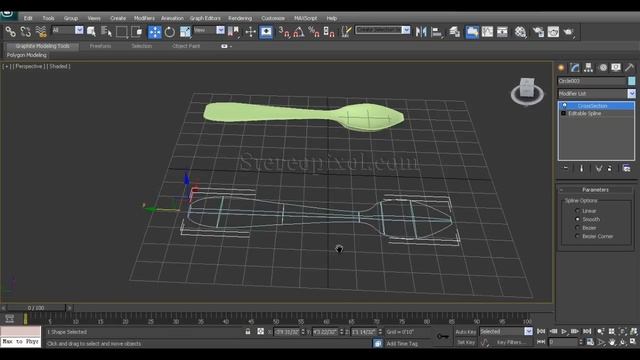Open the Edit menu
The width and height of the screenshot is (640, 360).
pyautogui.click(x=28, y=18)
